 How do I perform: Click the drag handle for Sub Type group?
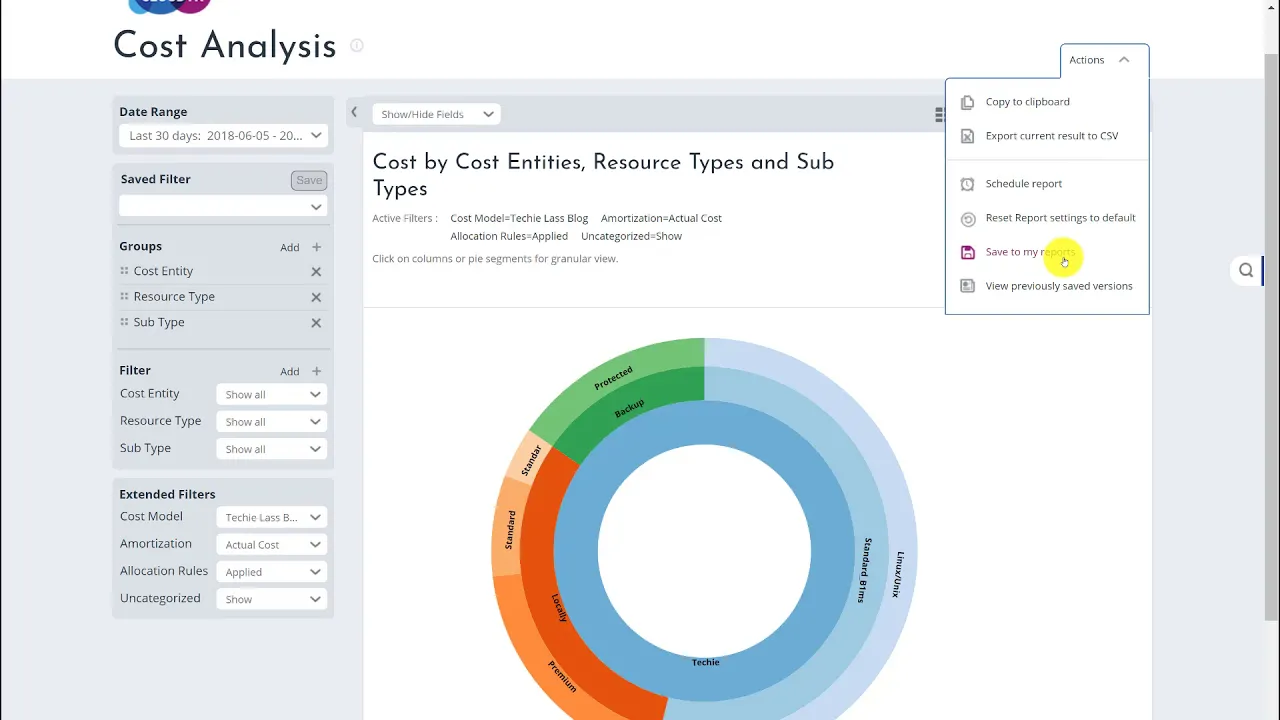[x=124, y=322]
